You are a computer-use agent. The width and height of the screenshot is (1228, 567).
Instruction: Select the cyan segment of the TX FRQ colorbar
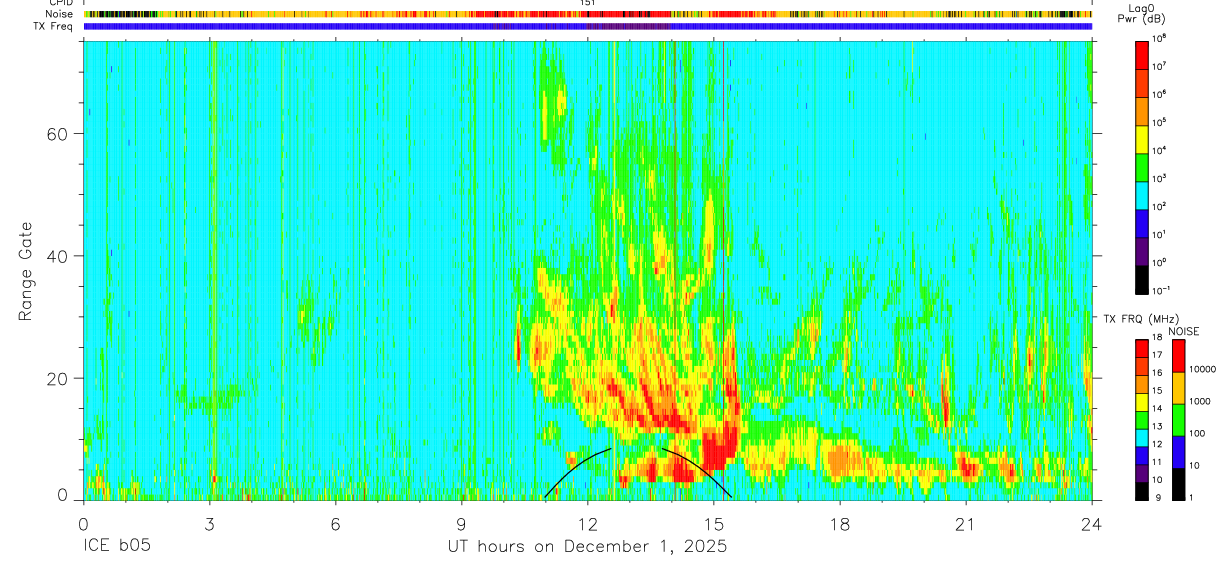1142,438
